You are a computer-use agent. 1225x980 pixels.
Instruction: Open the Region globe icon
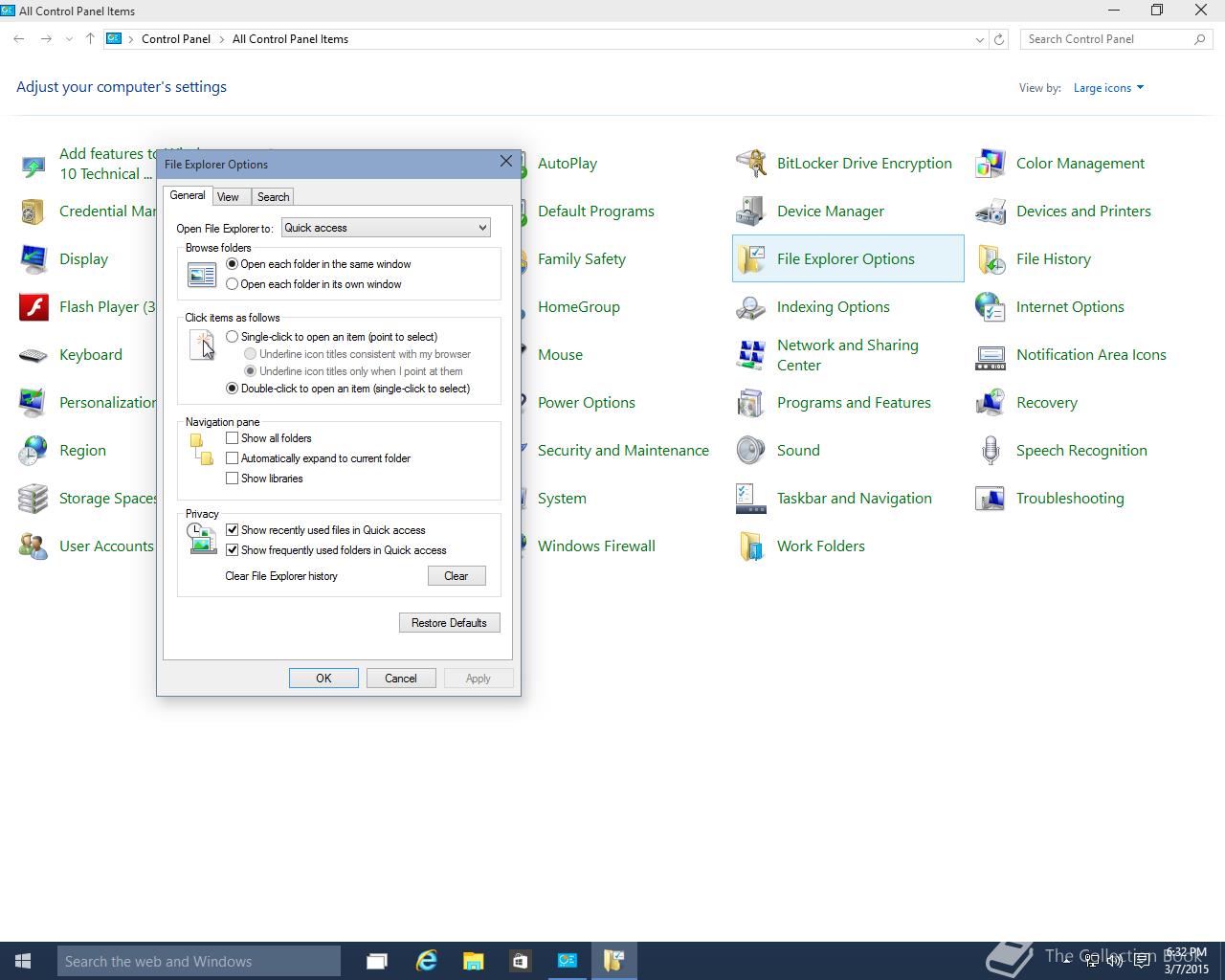pyautogui.click(x=33, y=451)
